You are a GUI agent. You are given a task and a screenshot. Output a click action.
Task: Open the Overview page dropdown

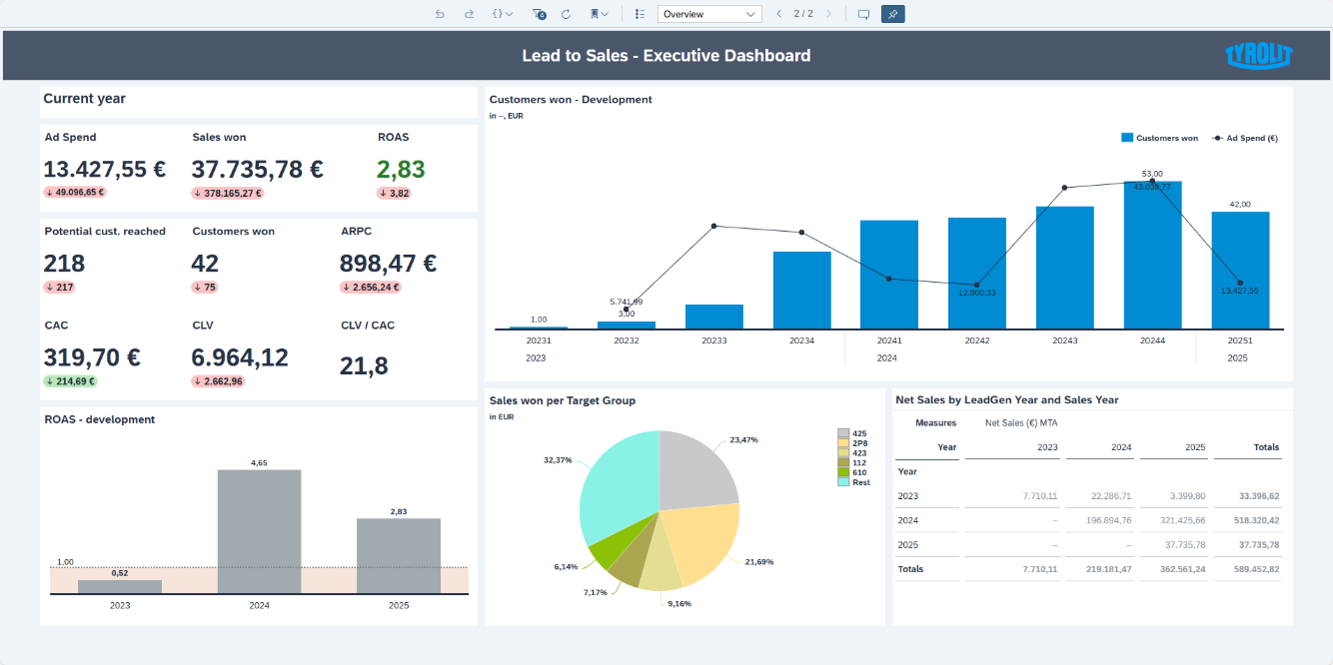coord(710,13)
